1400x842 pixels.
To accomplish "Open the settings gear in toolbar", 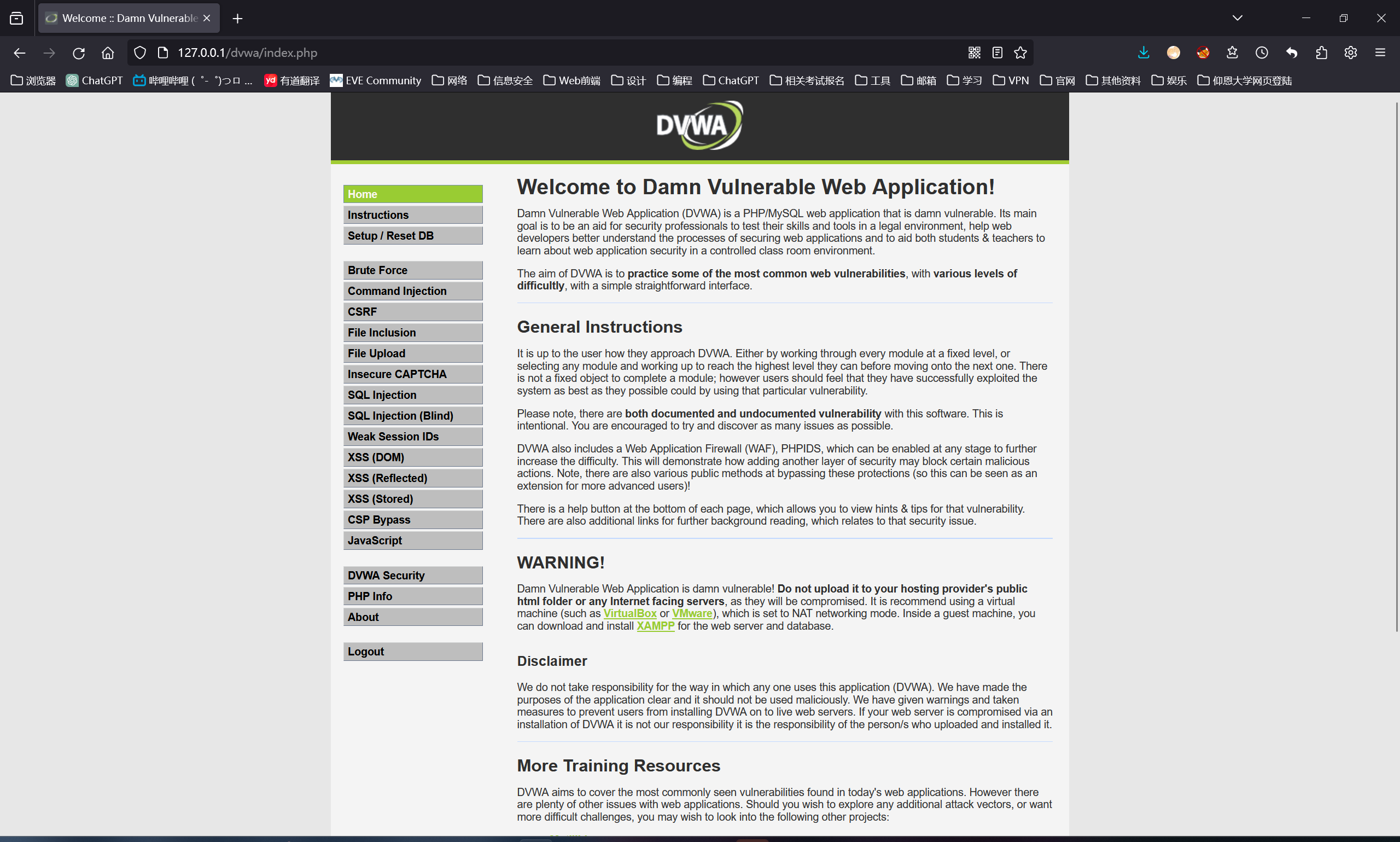I will coord(1351,53).
